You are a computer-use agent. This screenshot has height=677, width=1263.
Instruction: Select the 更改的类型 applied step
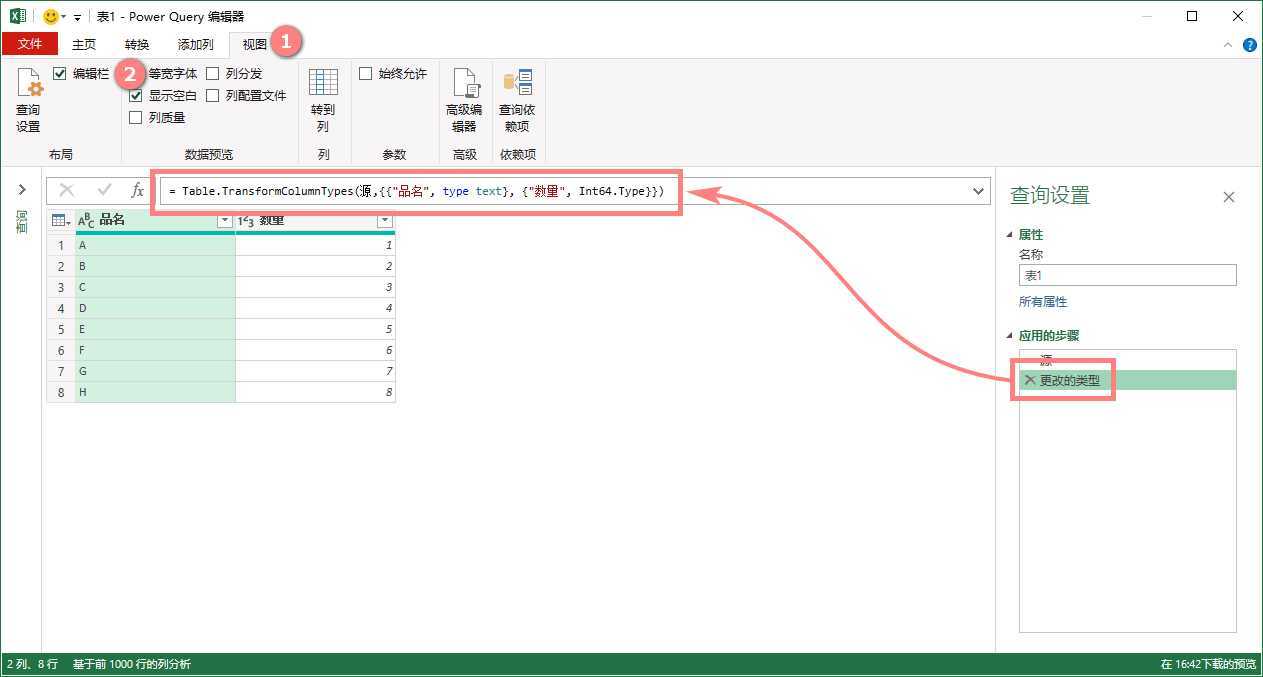1128,380
